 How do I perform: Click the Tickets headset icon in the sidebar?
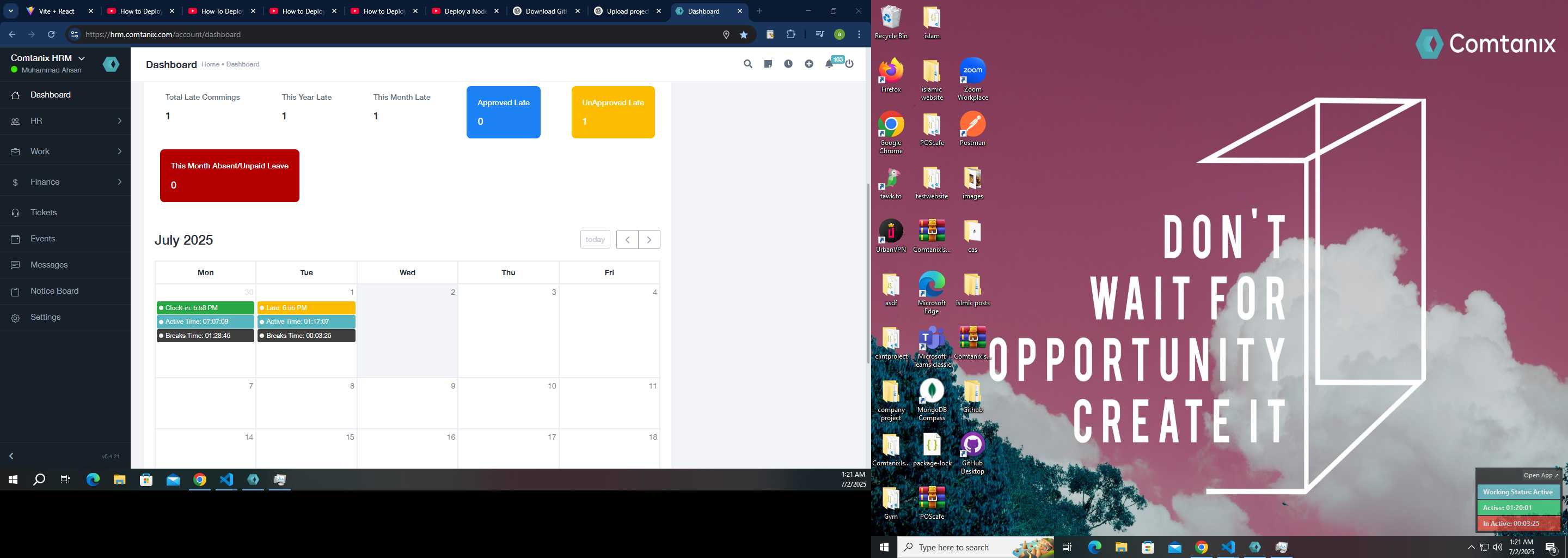click(15, 213)
